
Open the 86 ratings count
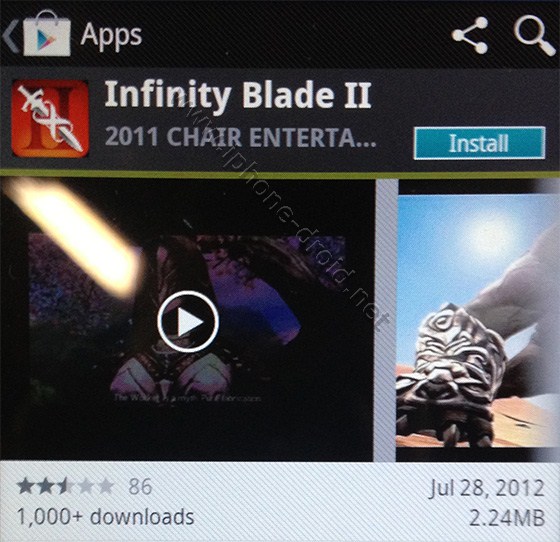pyautogui.click(x=140, y=487)
